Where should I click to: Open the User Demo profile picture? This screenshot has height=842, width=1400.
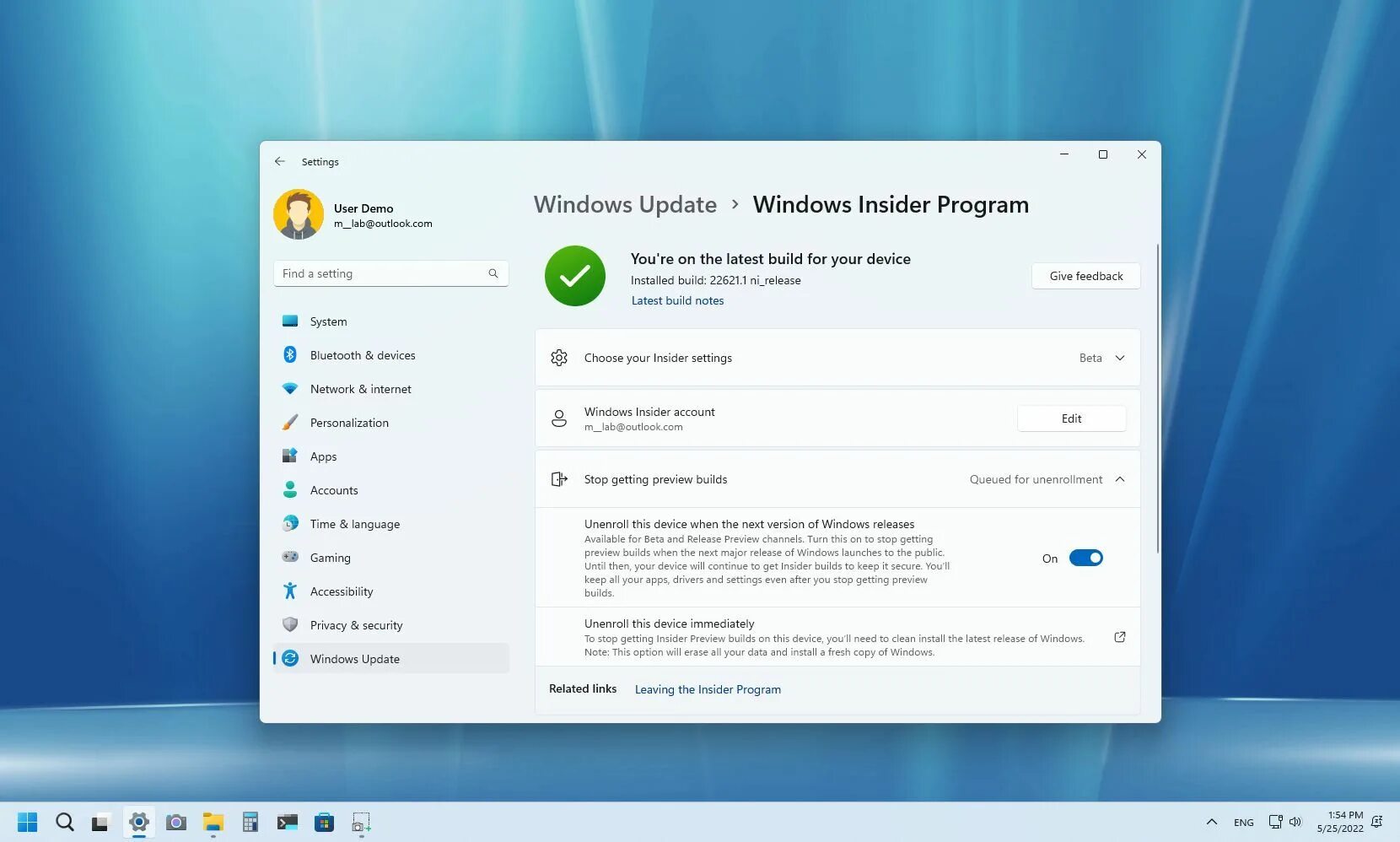pos(299,214)
